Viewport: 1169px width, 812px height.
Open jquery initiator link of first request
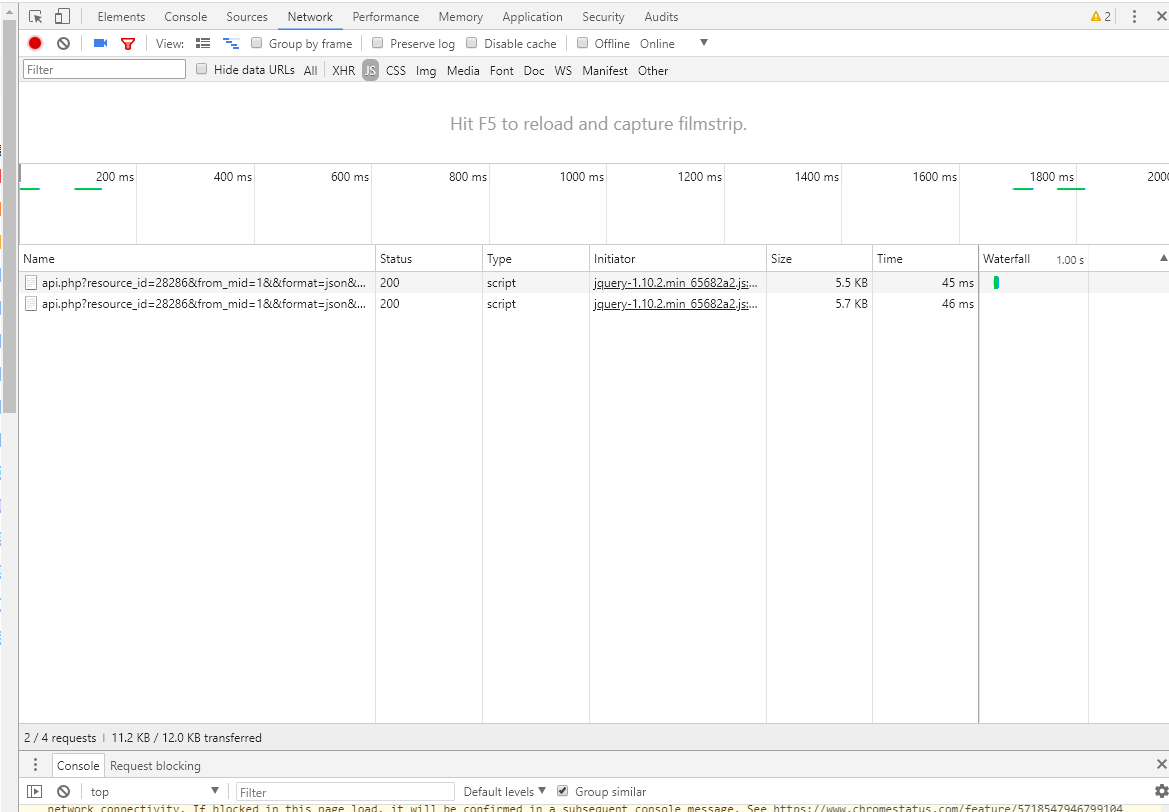pyautogui.click(x=675, y=283)
